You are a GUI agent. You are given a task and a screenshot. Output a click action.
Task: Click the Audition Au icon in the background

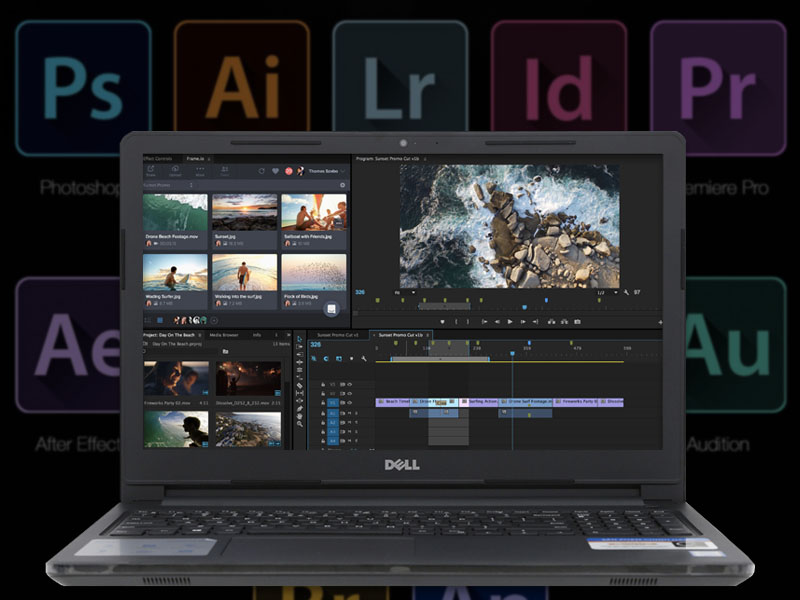(736, 345)
